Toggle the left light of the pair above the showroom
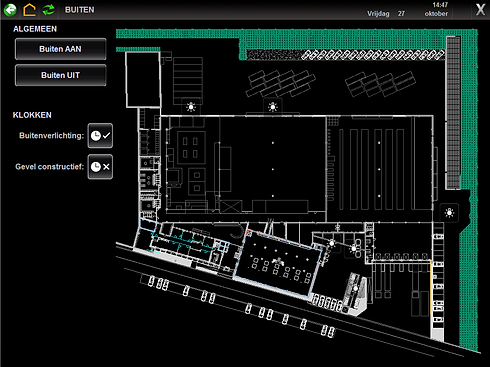490x367 pixels. click(332, 243)
